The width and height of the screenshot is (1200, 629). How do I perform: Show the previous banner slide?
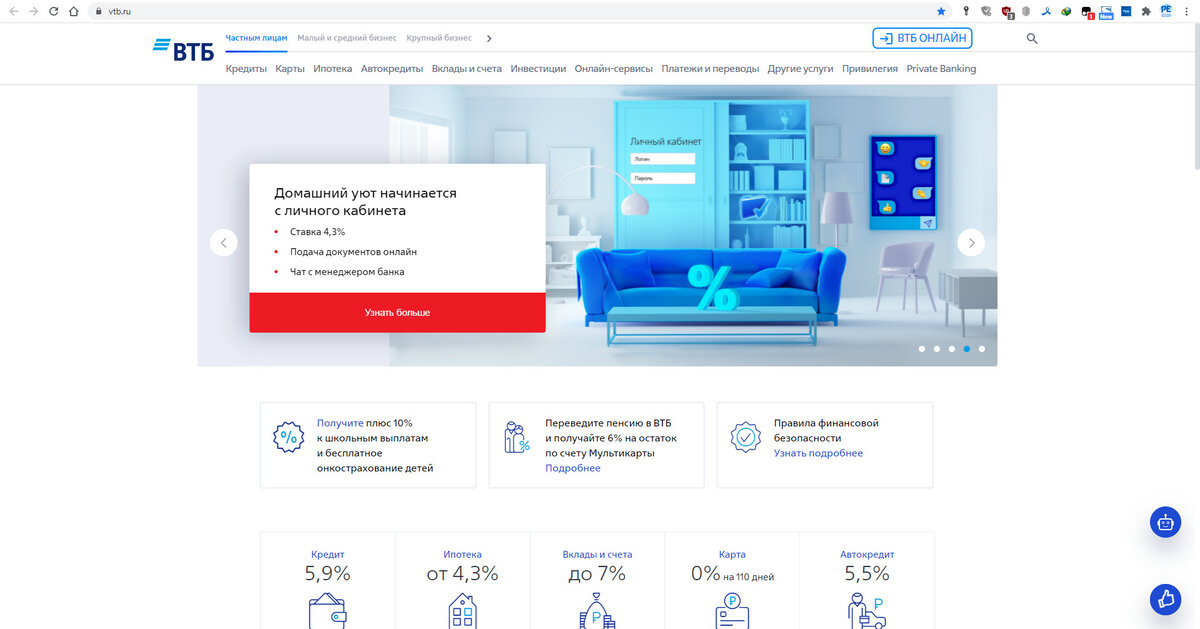[x=223, y=243]
